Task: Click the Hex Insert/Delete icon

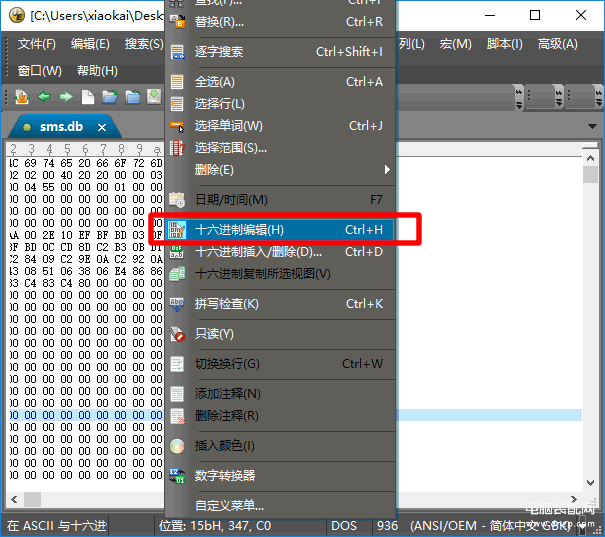Action: click(x=177, y=252)
